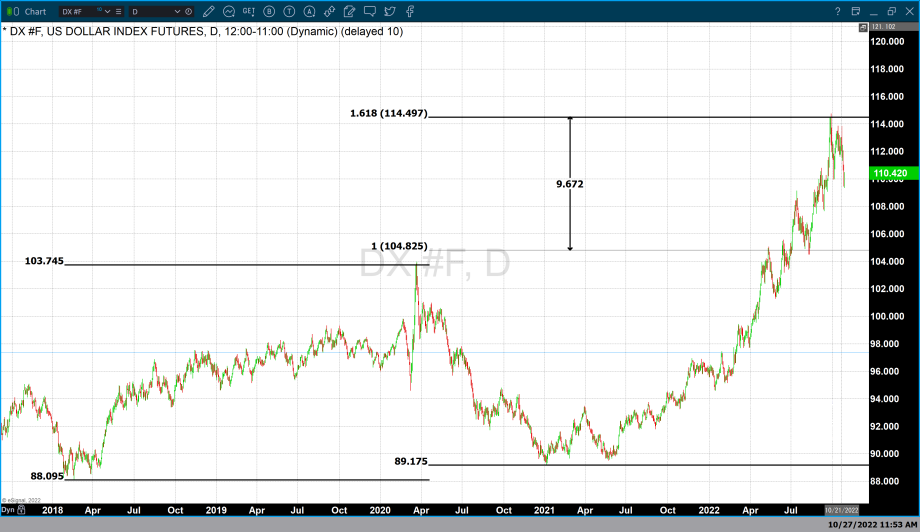
Task: Open the symbol list menu icon
Action: coord(120,11)
